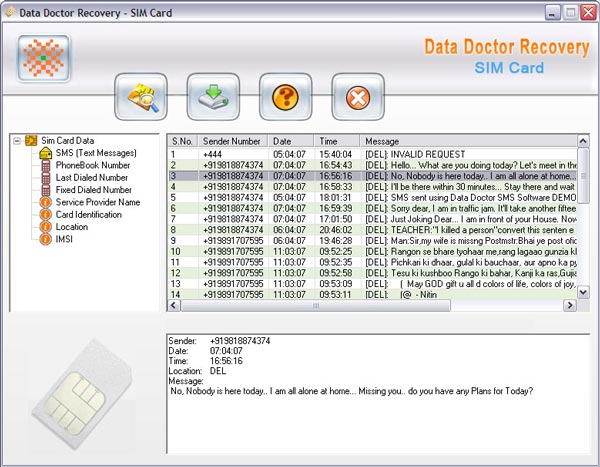Select the Location tree entry
The height and width of the screenshot is (467, 600).
[x=72, y=227]
